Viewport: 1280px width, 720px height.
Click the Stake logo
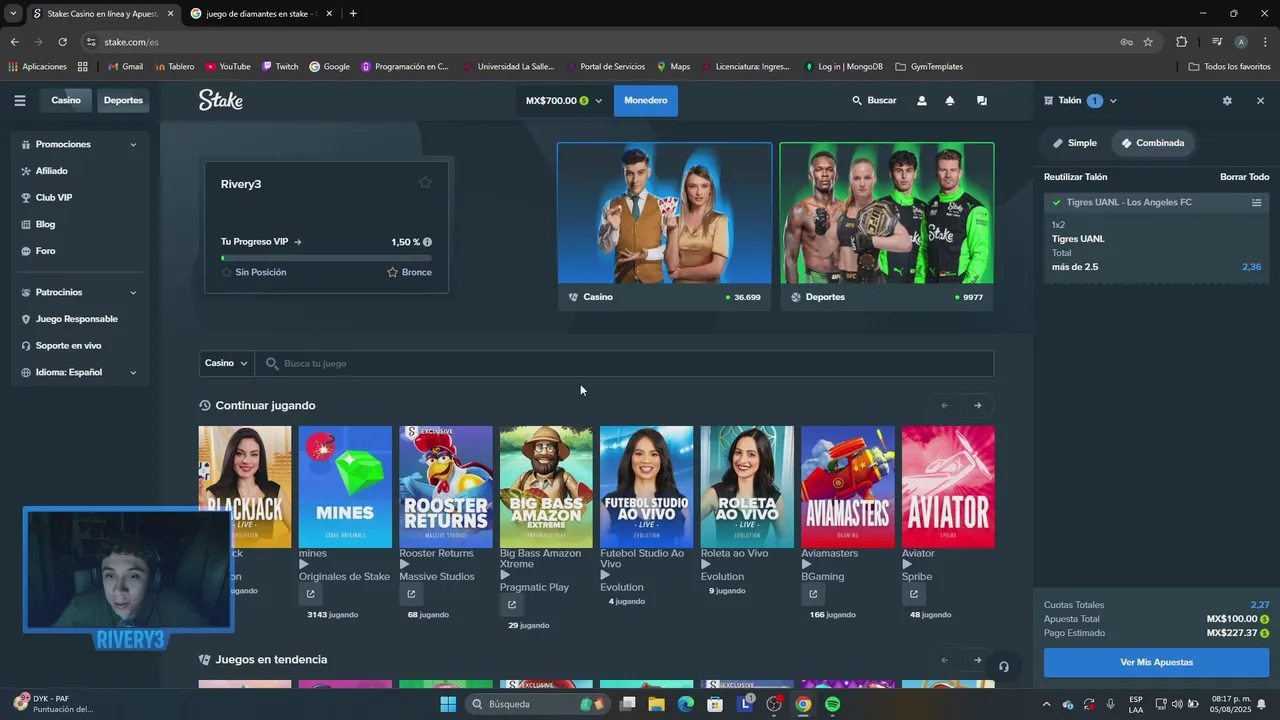[x=220, y=100]
